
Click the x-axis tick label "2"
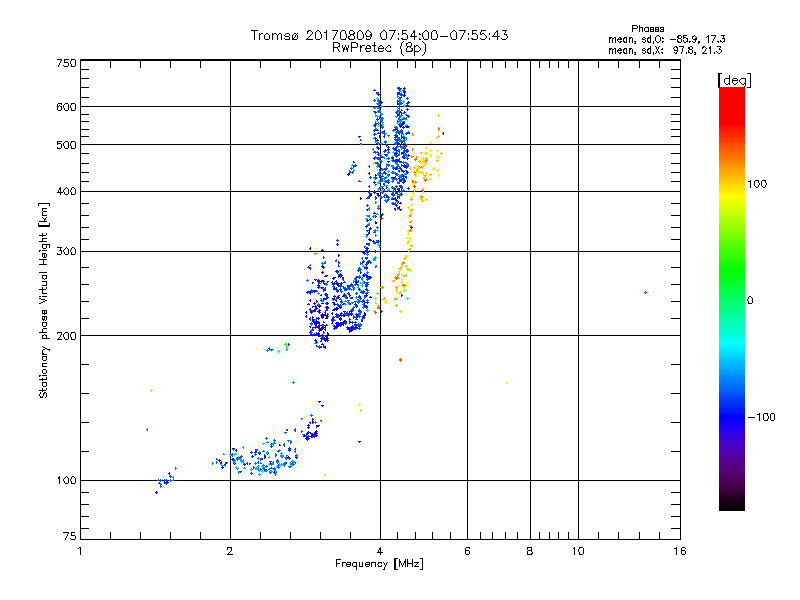[x=230, y=551]
